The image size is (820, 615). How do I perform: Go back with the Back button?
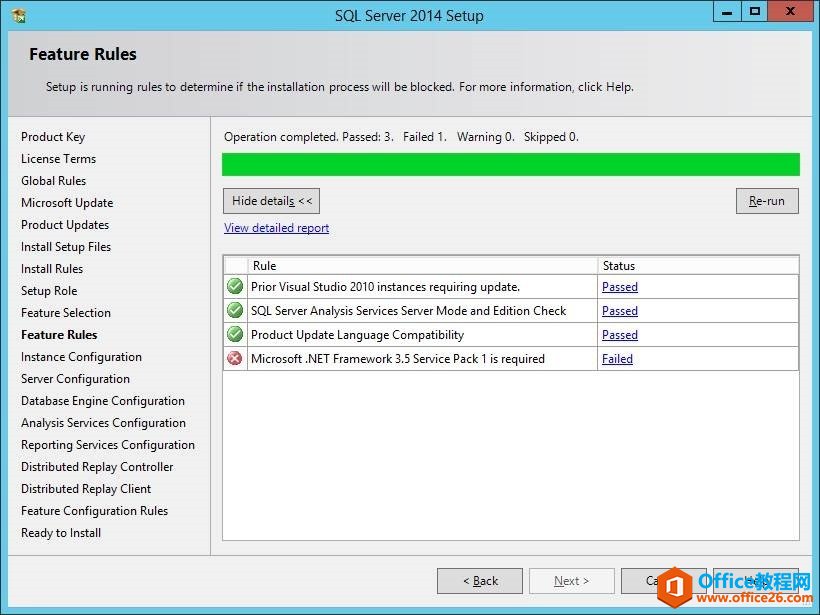(480, 580)
